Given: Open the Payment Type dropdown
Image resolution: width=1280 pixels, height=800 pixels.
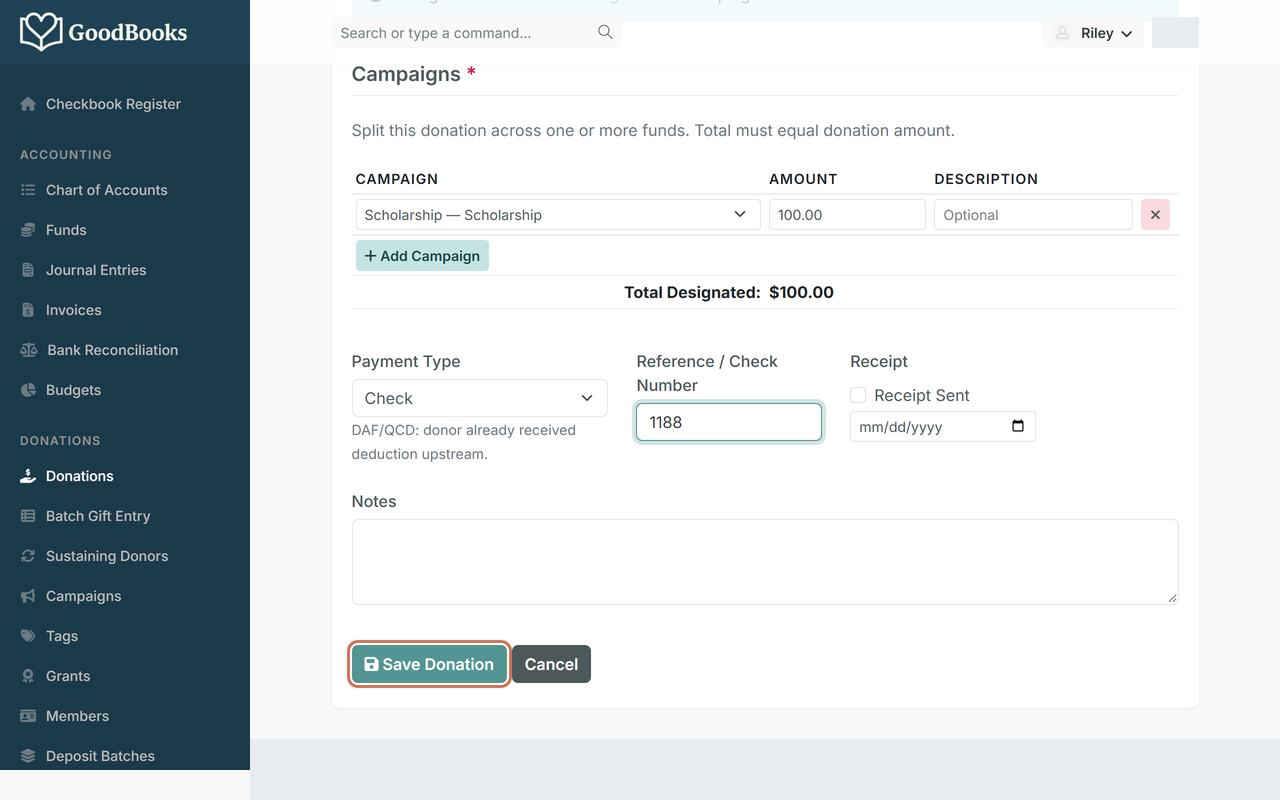Looking at the screenshot, I should click(x=479, y=398).
